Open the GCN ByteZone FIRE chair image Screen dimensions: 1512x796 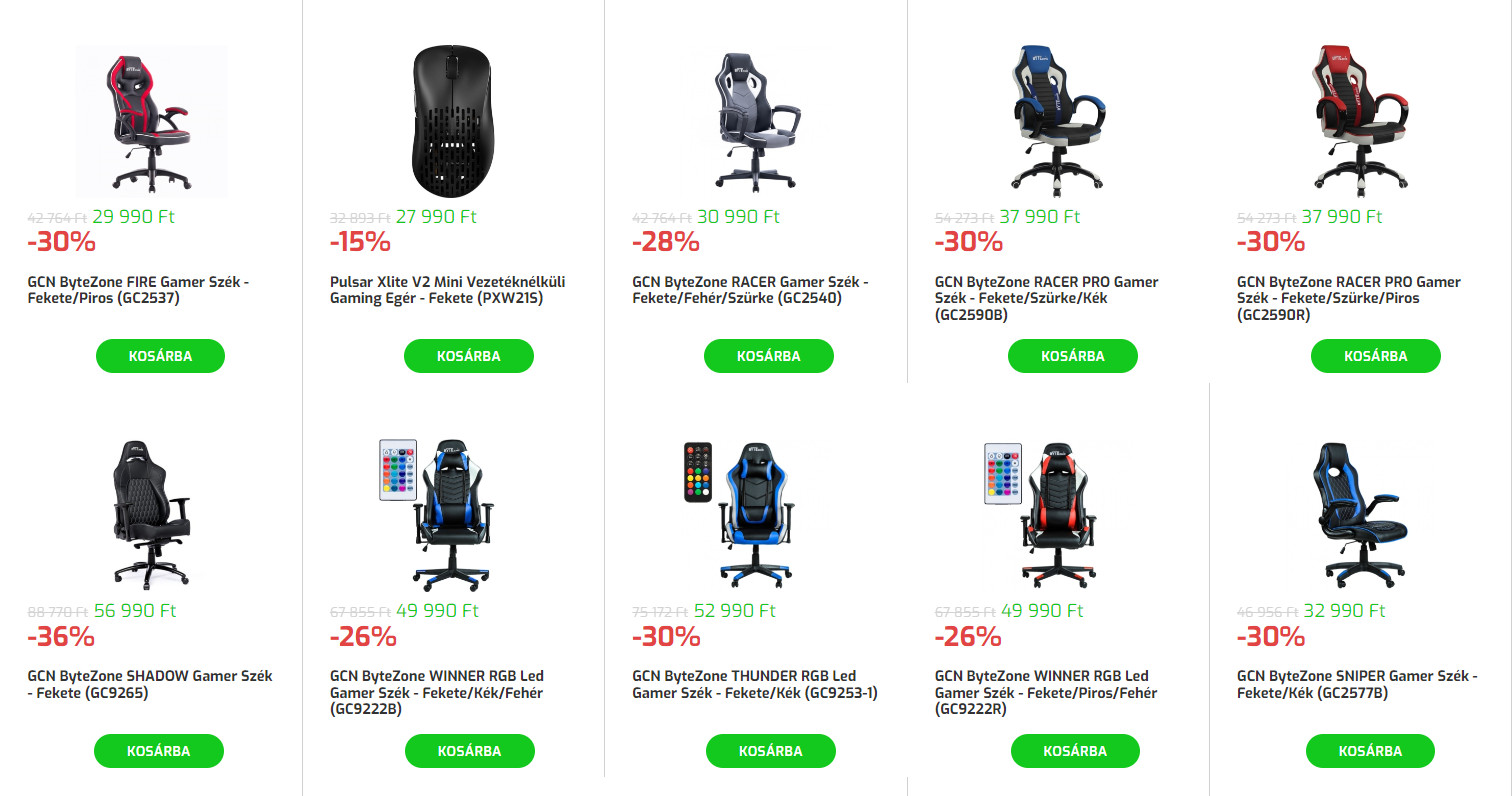(x=151, y=120)
